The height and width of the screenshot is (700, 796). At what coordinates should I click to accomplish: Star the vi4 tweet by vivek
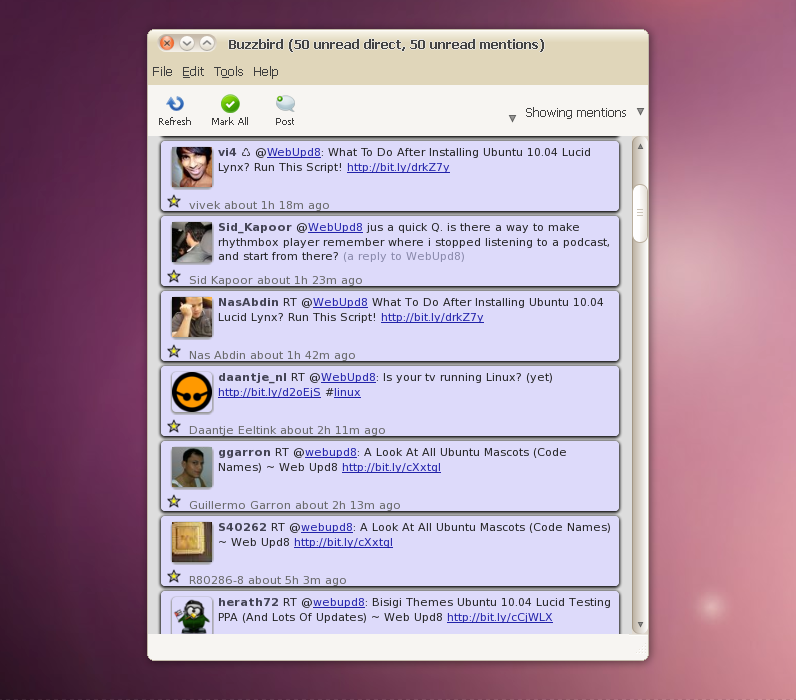pos(174,202)
